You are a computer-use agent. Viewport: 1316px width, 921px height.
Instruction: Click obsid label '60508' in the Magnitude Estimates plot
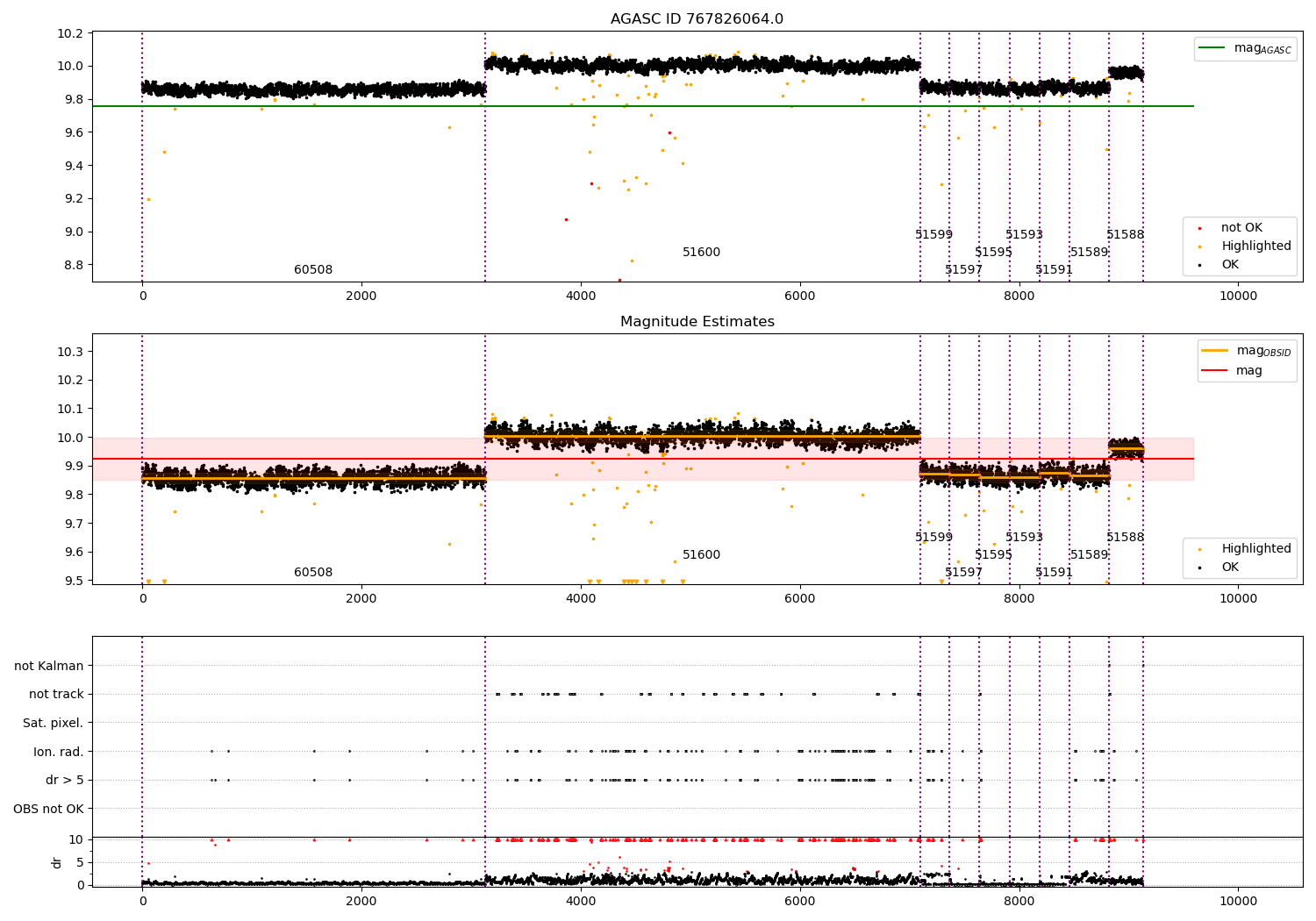[313, 572]
